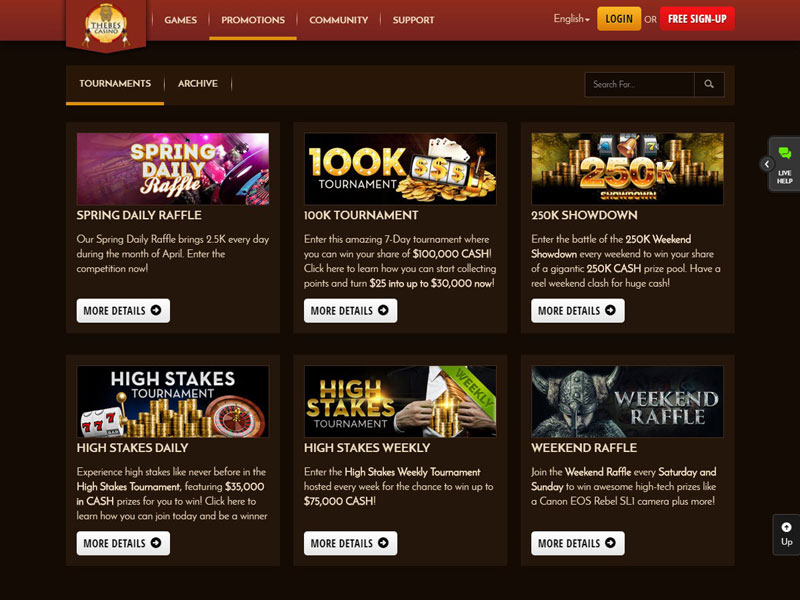Click More Details for 100K Tournament
This screenshot has width=800, height=600.
(x=351, y=311)
